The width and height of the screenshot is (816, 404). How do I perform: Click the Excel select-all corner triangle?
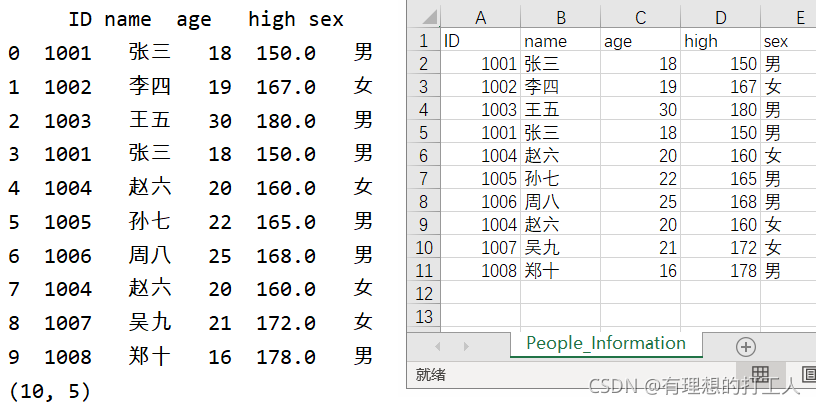coord(429,18)
